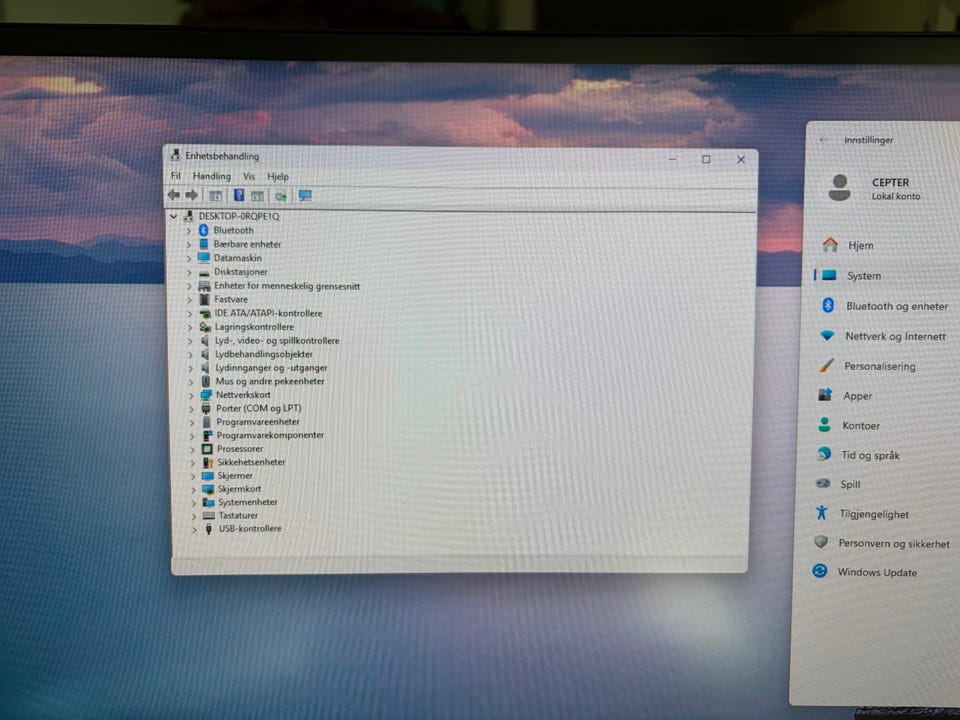This screenshot has width=960, height=720.
Task: Select the Nettverkskort tree row text
Action: click(x=243, y=395)
